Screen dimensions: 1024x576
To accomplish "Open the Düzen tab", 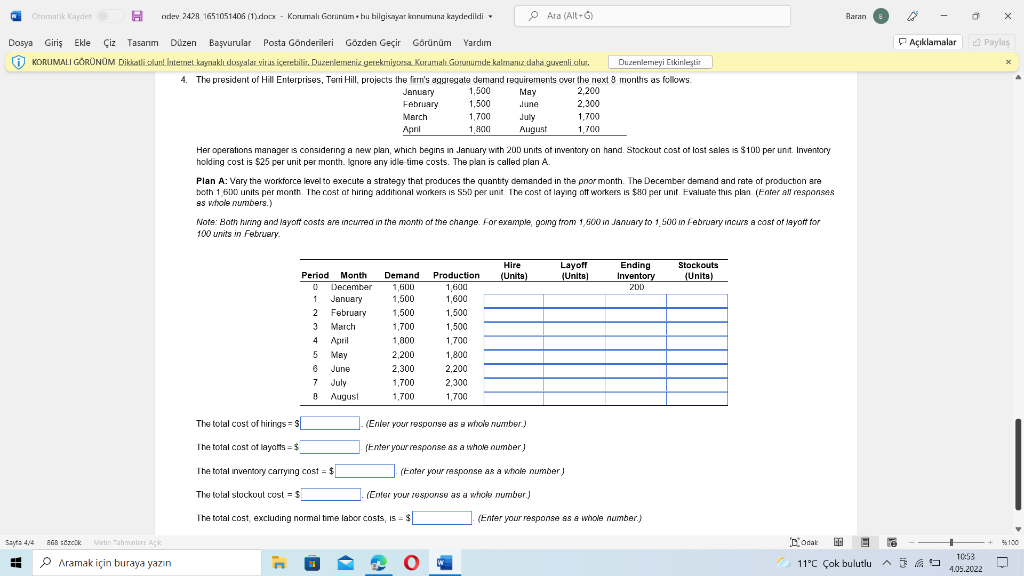I will click(x=184, y=42).
